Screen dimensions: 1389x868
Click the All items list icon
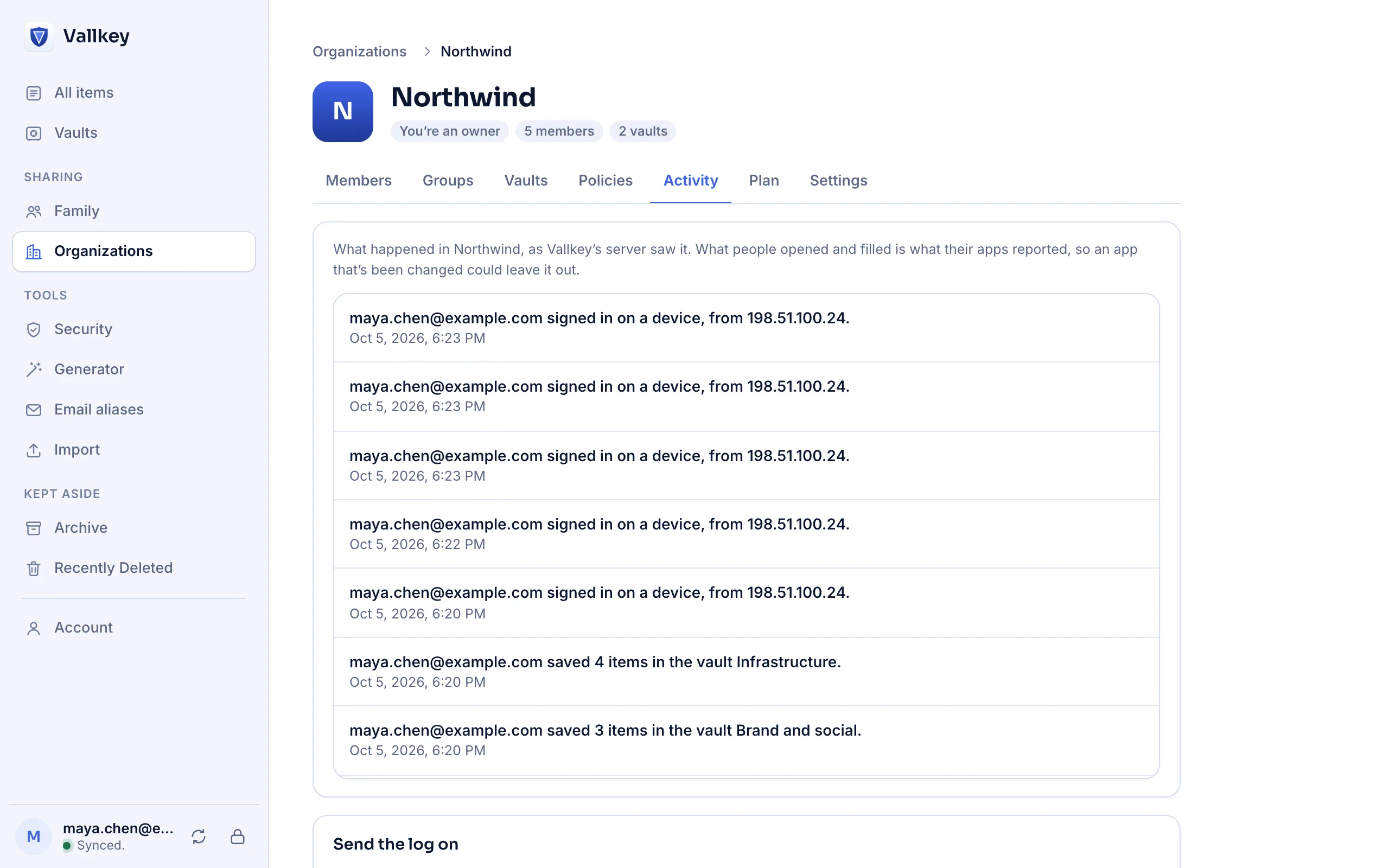tap(34, 93)
